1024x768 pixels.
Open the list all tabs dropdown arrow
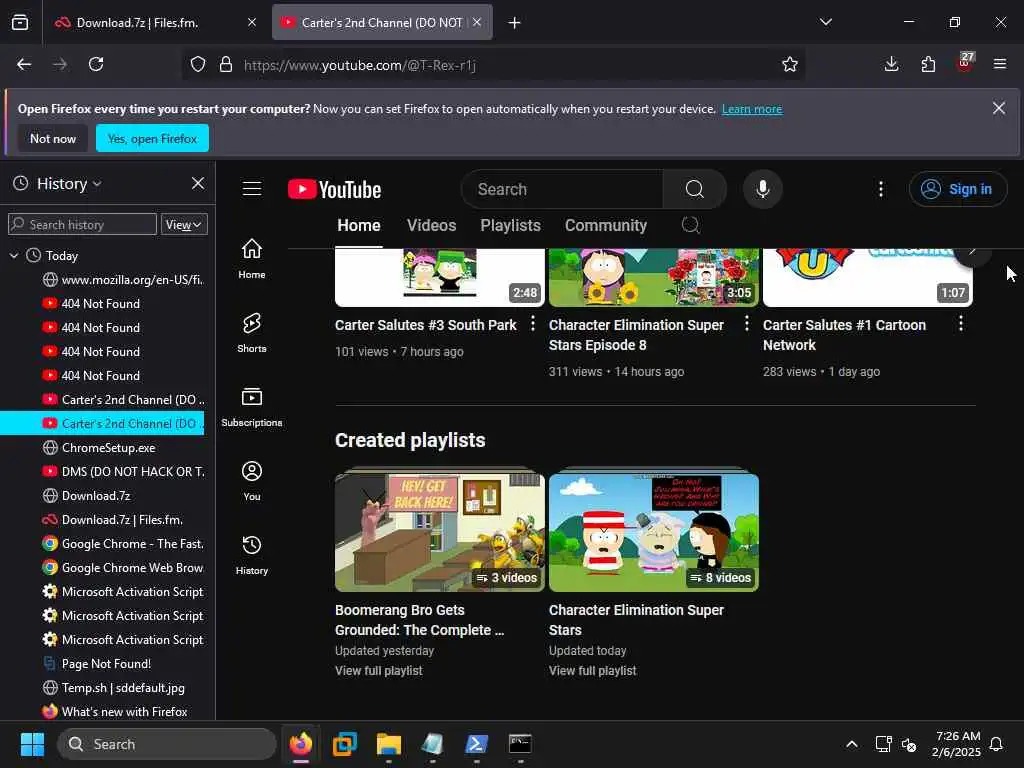825,22
